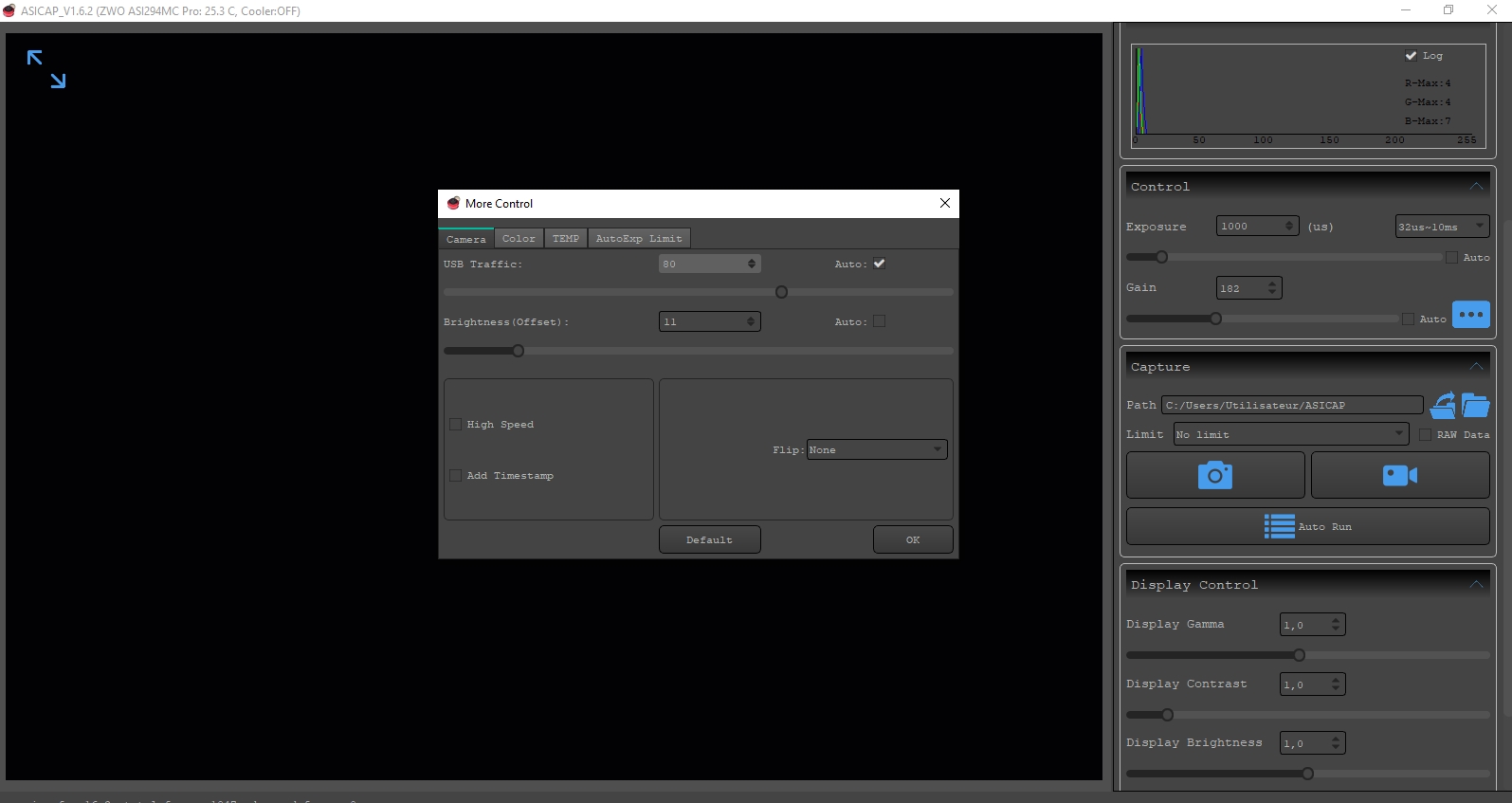Click the Default button
The width and height of the screenshot is (1512, 803).
coord(710,539)
